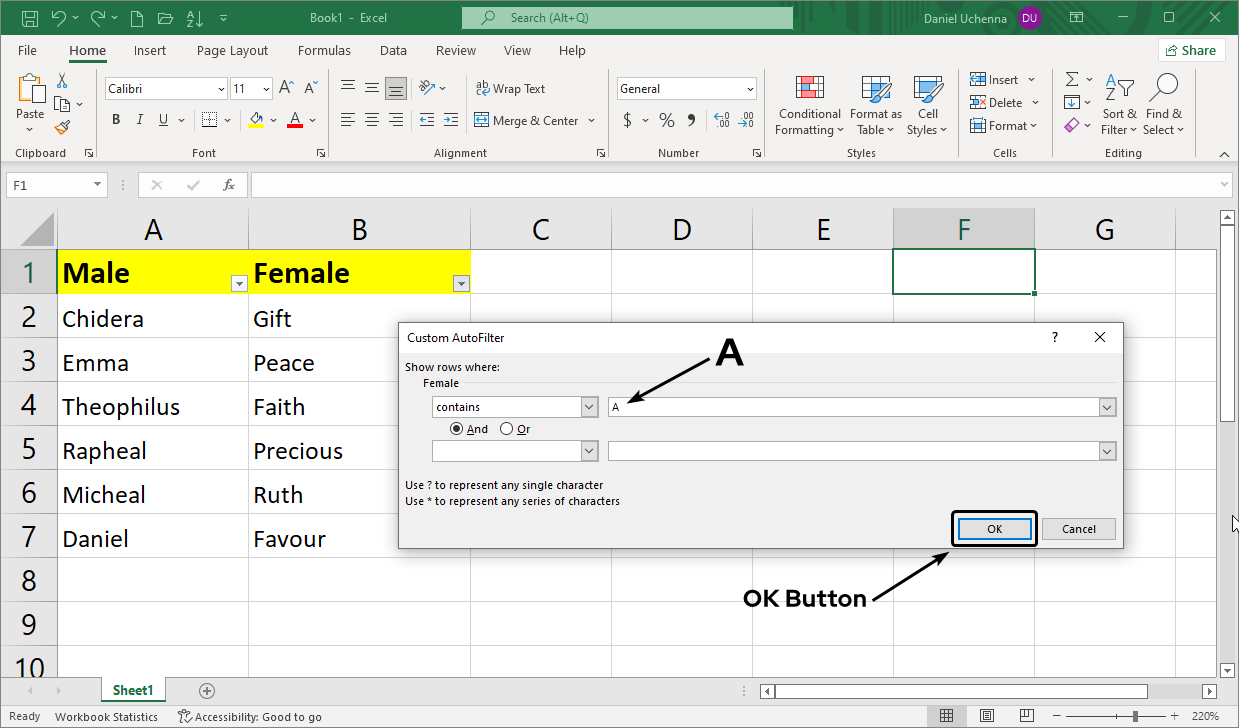Select the And radio button

tap(457, 429)
